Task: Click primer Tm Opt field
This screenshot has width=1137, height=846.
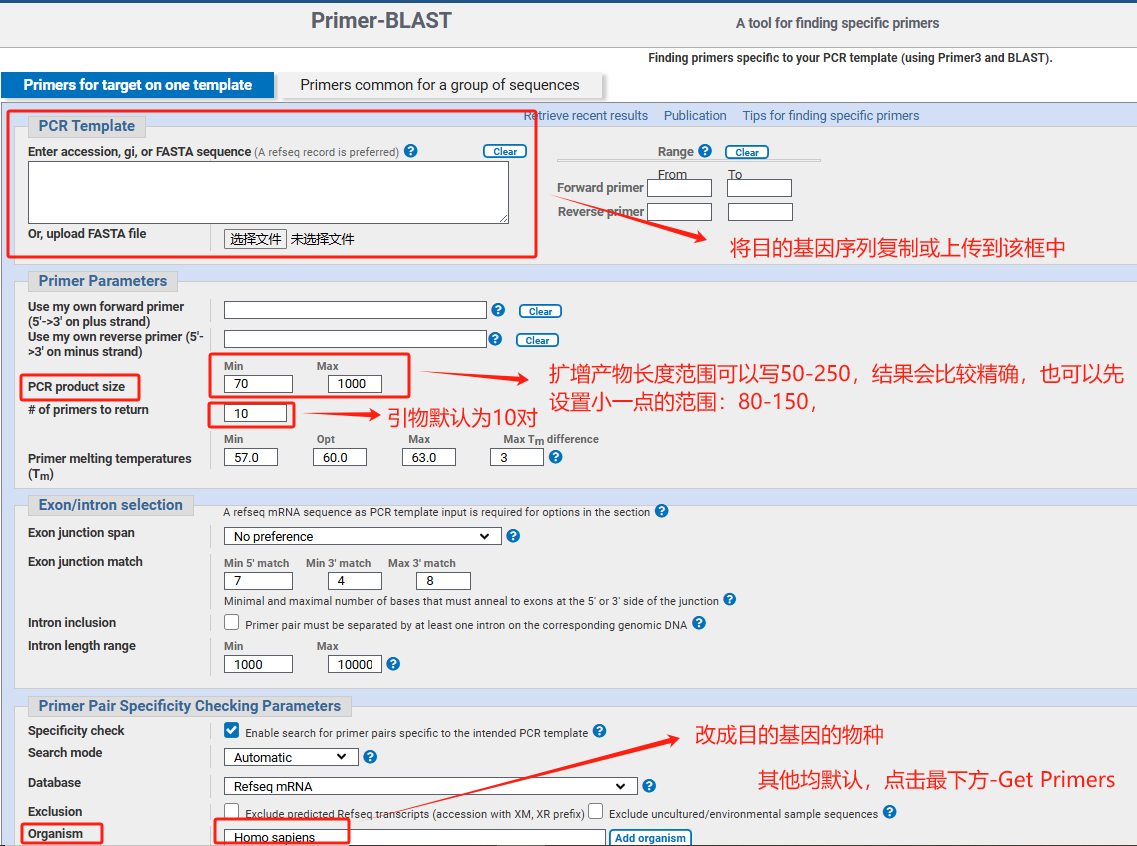Action: [340, 457]
